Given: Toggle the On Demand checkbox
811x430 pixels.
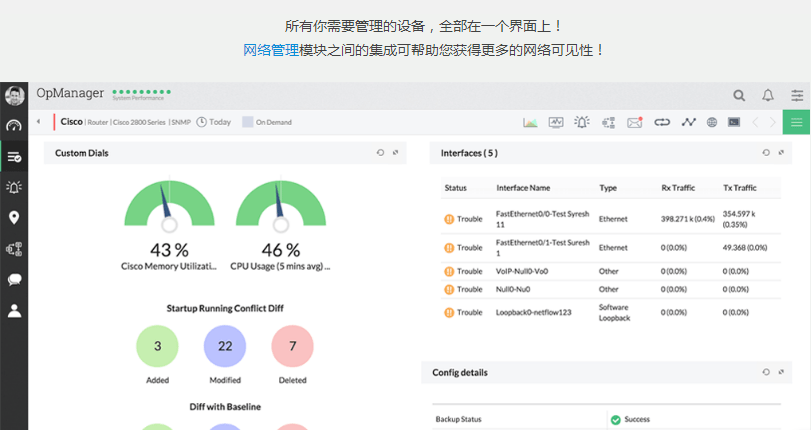Looking at the screenshot, I should 248,122.
